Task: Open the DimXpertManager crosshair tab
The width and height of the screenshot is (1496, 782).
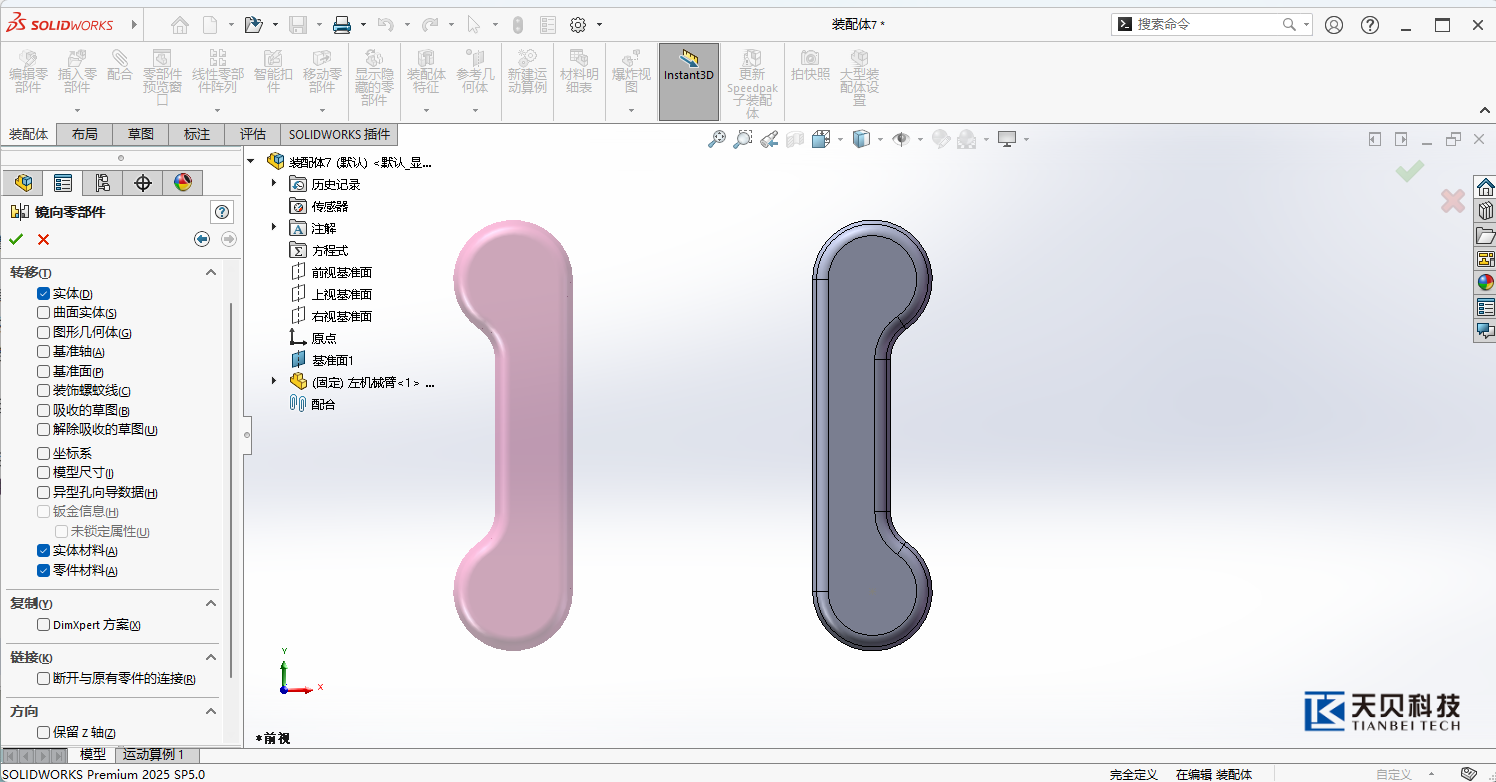Action: click(142, 182)
